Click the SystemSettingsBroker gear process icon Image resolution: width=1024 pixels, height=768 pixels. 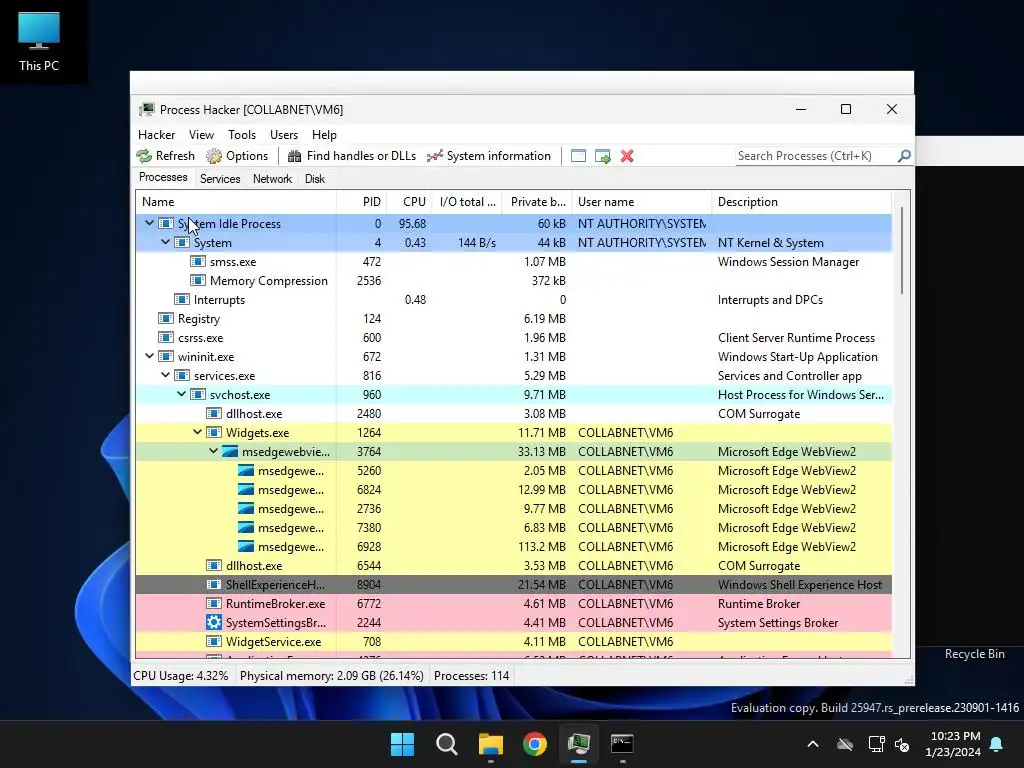(x=214, y=622)
